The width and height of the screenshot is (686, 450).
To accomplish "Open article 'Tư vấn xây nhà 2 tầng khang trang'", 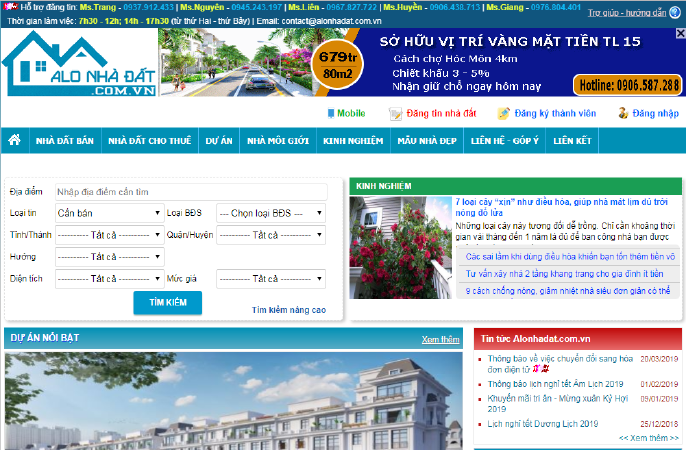I will (x=564, y=274).
